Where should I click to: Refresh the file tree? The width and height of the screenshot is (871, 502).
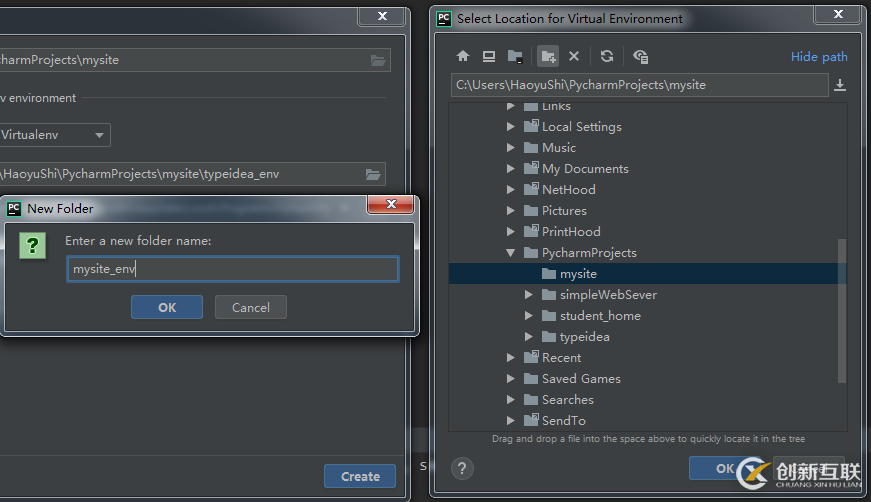(x=607, y=56)
